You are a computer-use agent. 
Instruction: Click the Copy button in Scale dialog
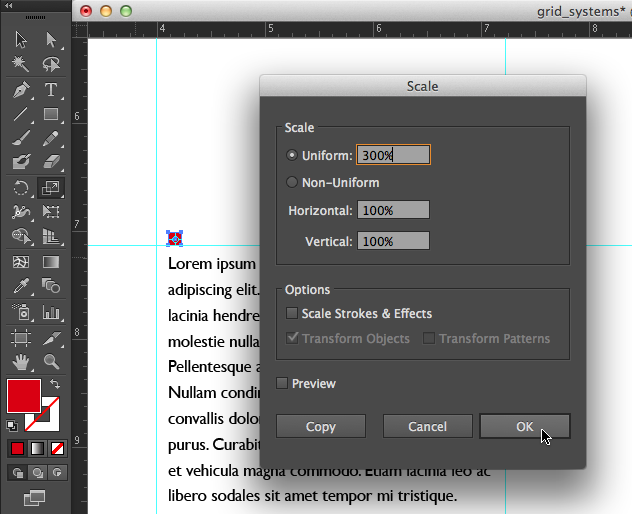pyautogui.click(x=321, y=426)
